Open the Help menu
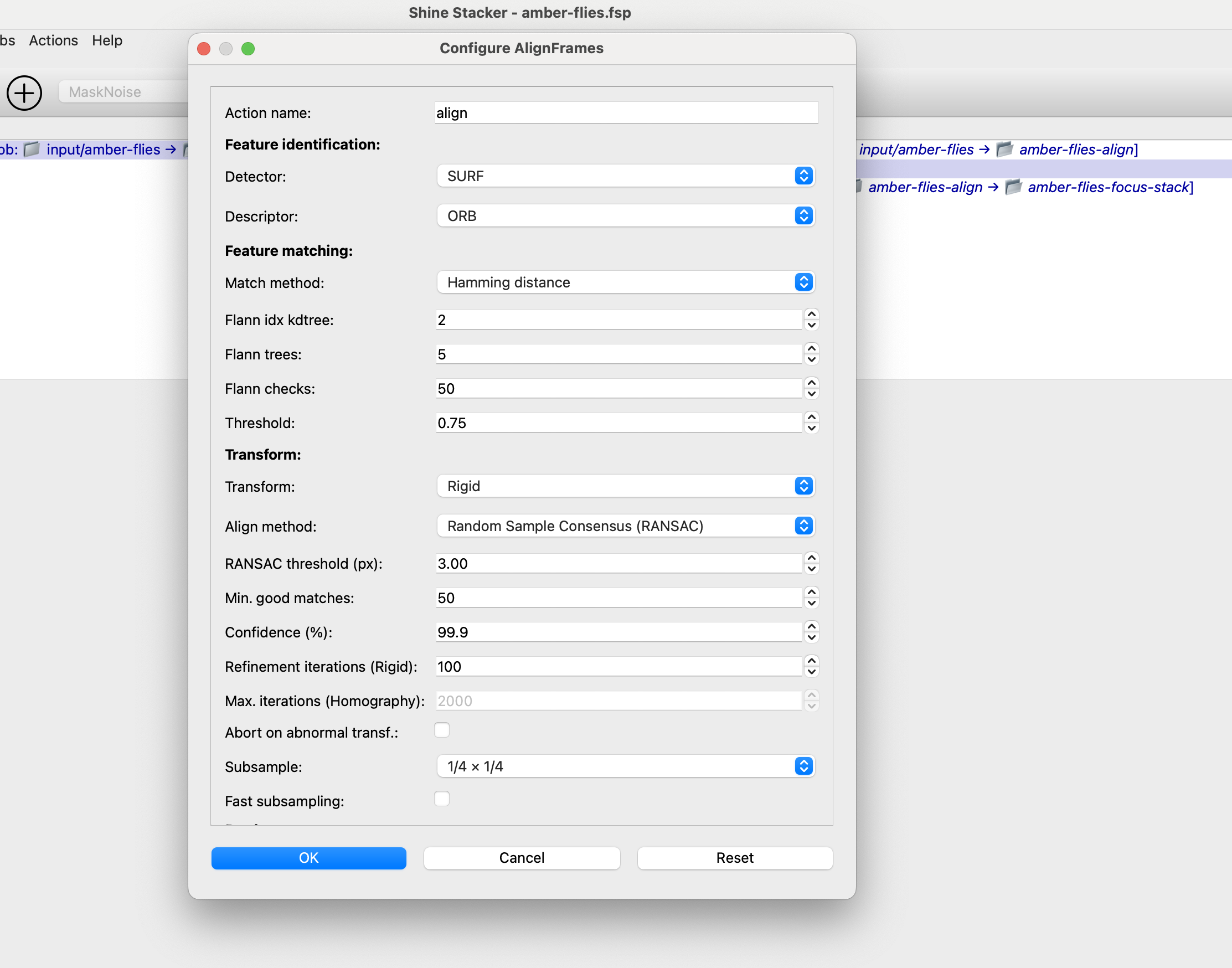Viewport: 1232px width, 968px height. pyautogui.click(x=107, y=41)
